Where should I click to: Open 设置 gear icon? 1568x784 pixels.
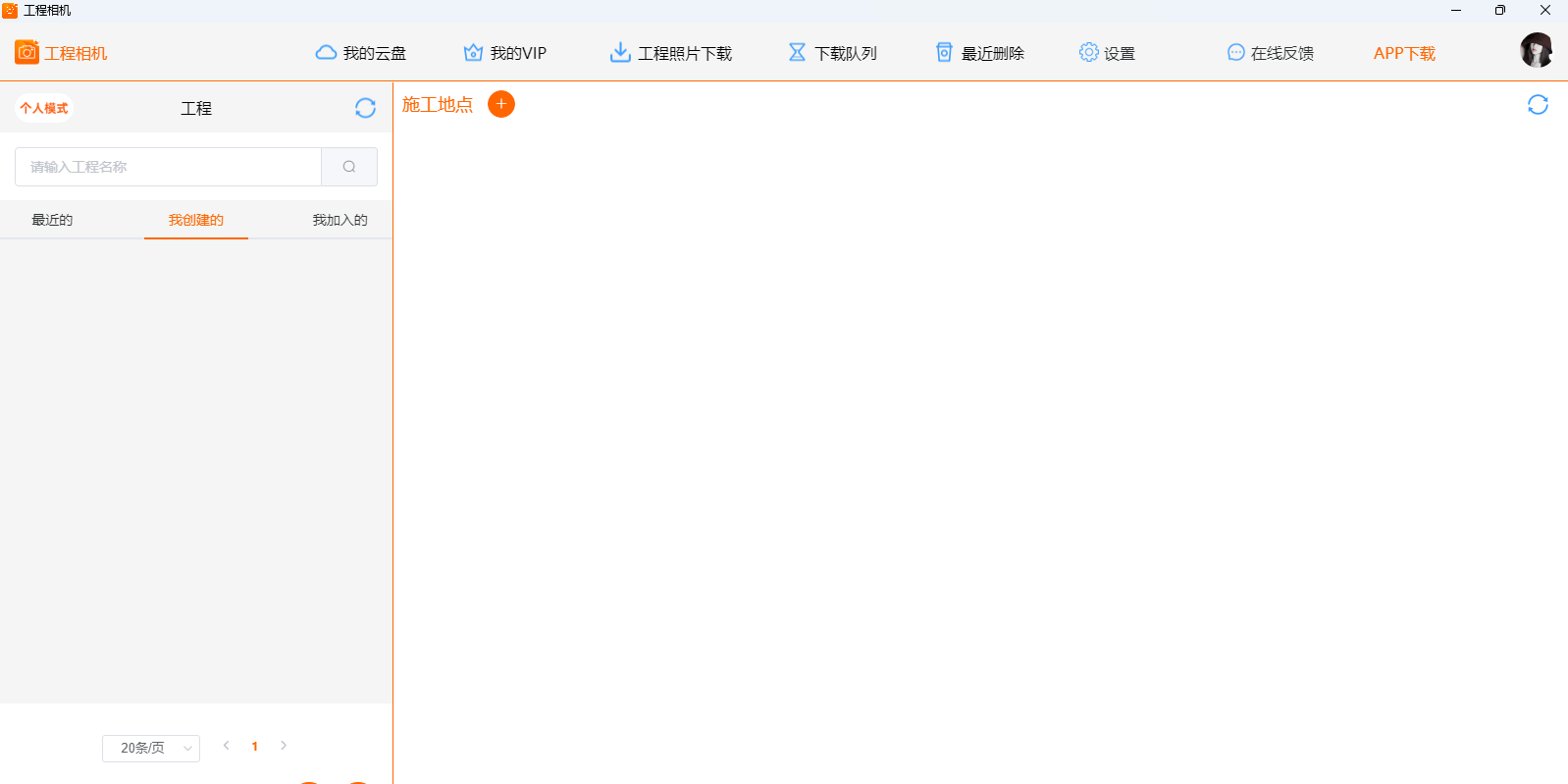pyautogui.click(x=1088, y=53)
